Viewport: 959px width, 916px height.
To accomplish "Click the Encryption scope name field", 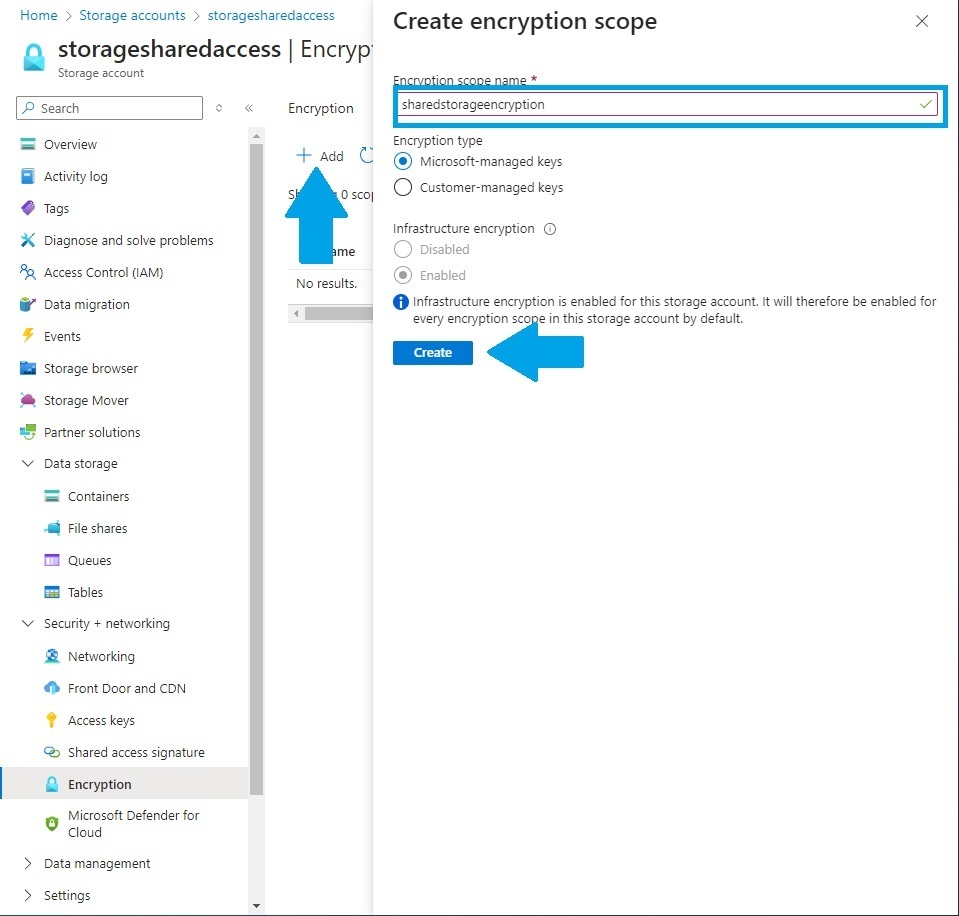I will point(667,104).
